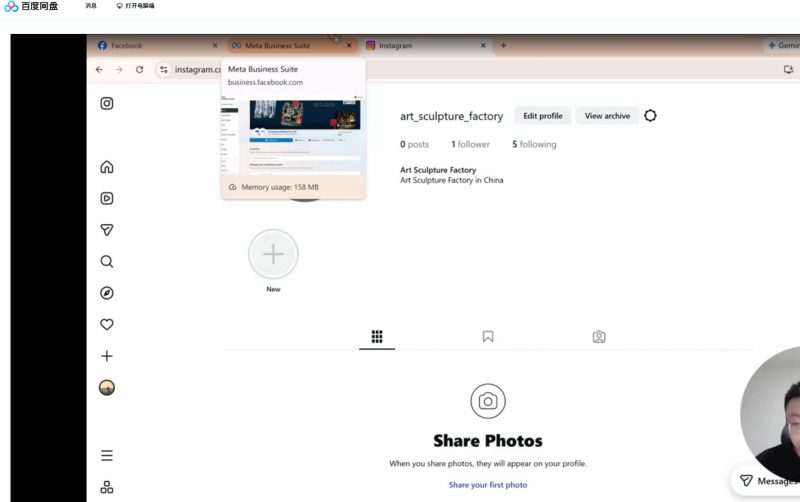The height and width of the screenshot is (502, 800).
Task: Open the 1 follower list
Action: 470,144
